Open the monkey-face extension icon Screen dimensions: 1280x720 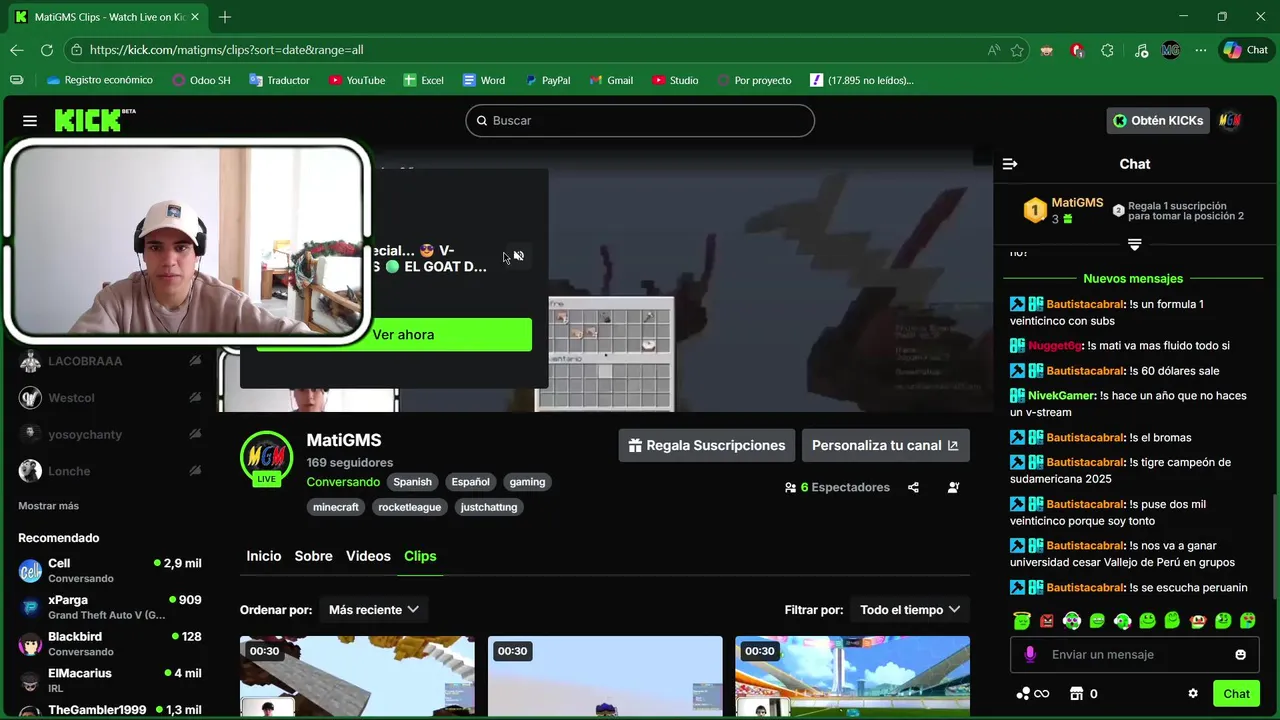click(1047, 50)
